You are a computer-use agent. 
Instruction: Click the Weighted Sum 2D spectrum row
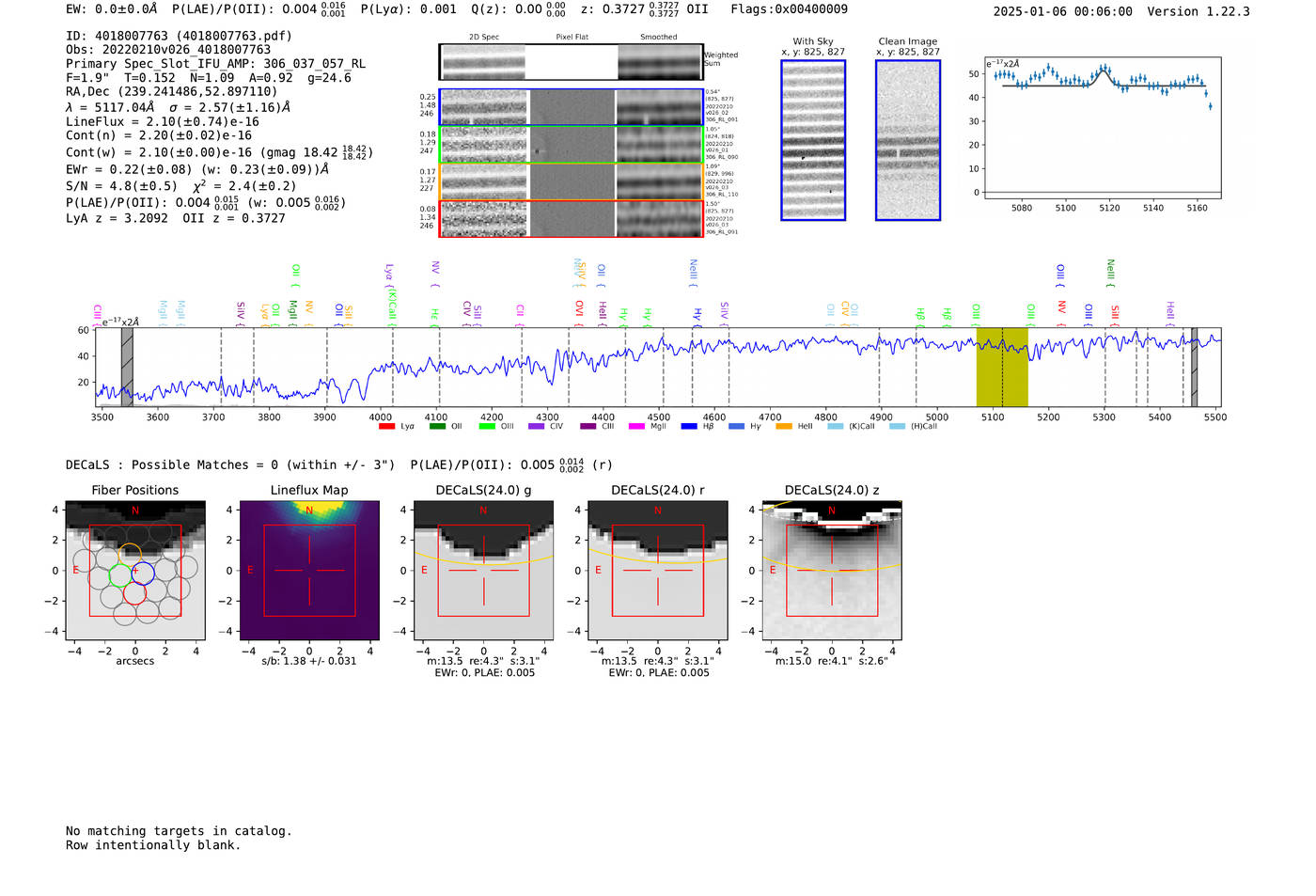coord(571,62)
